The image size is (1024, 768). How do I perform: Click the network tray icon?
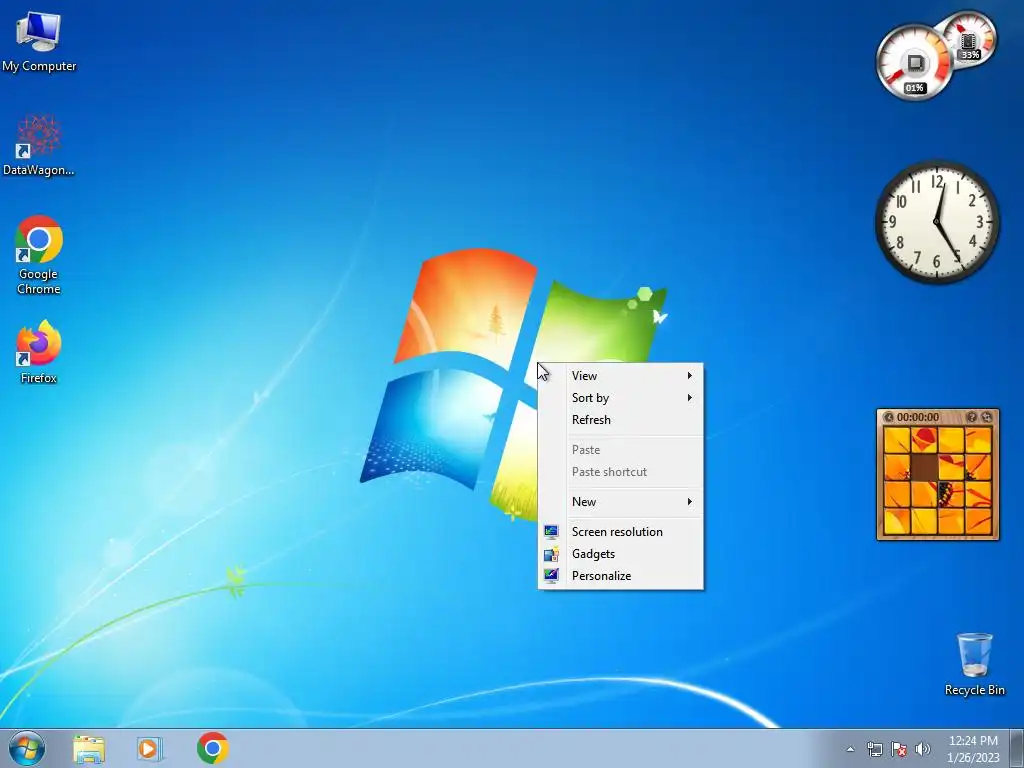click(x=874, y=749)
